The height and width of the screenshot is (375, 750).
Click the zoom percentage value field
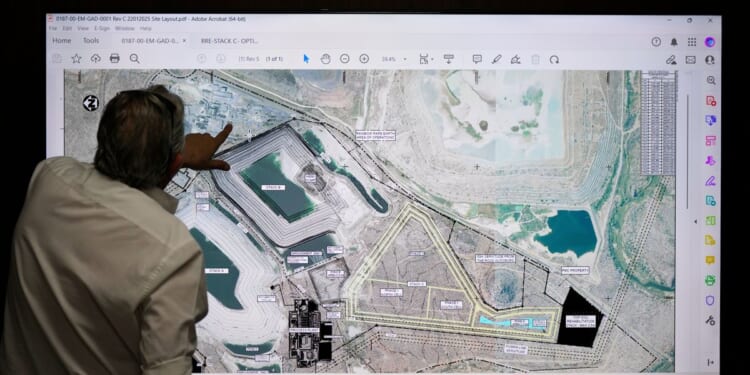tap(388, 59)
